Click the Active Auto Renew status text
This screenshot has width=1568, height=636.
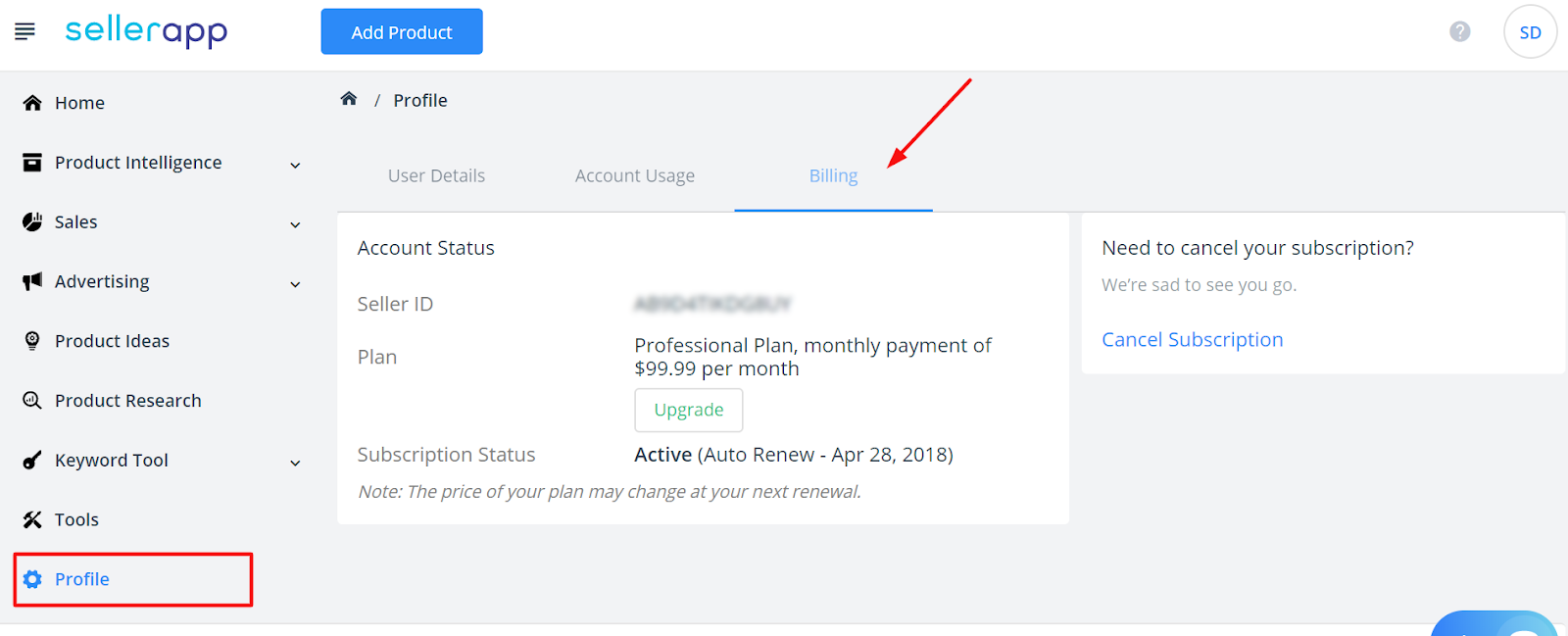pos(794,455)
